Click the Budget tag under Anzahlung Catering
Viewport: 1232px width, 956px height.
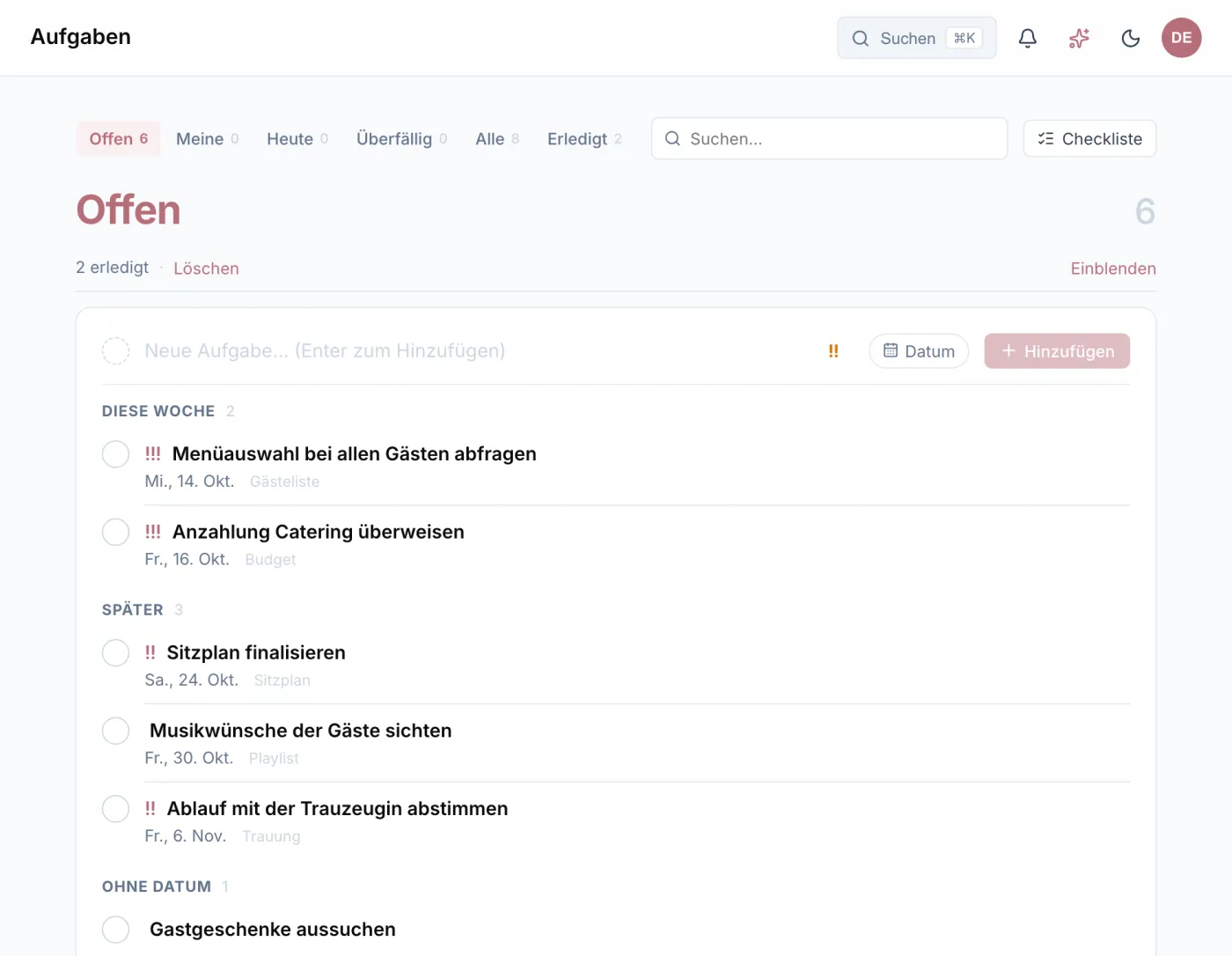pos(270,560)
